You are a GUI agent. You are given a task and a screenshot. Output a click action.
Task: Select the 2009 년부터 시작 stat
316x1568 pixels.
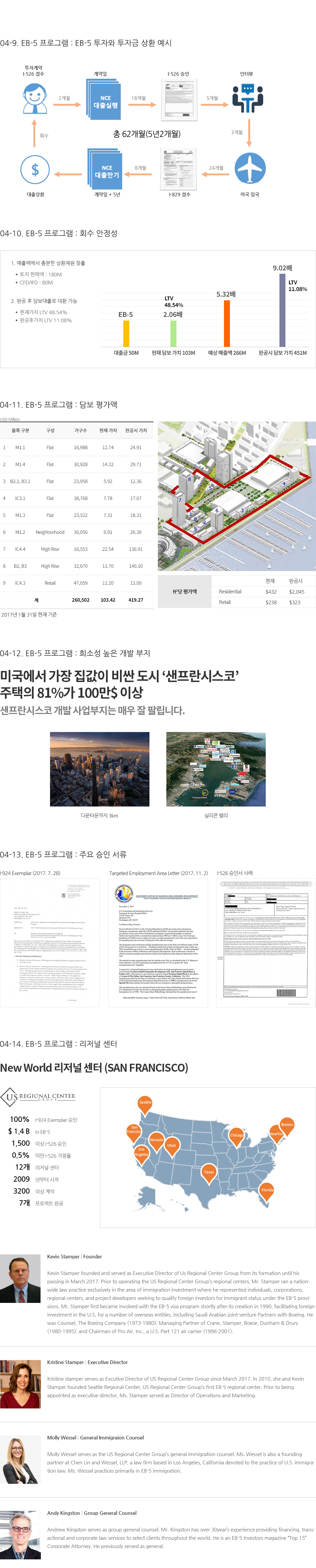point(36,1179)
